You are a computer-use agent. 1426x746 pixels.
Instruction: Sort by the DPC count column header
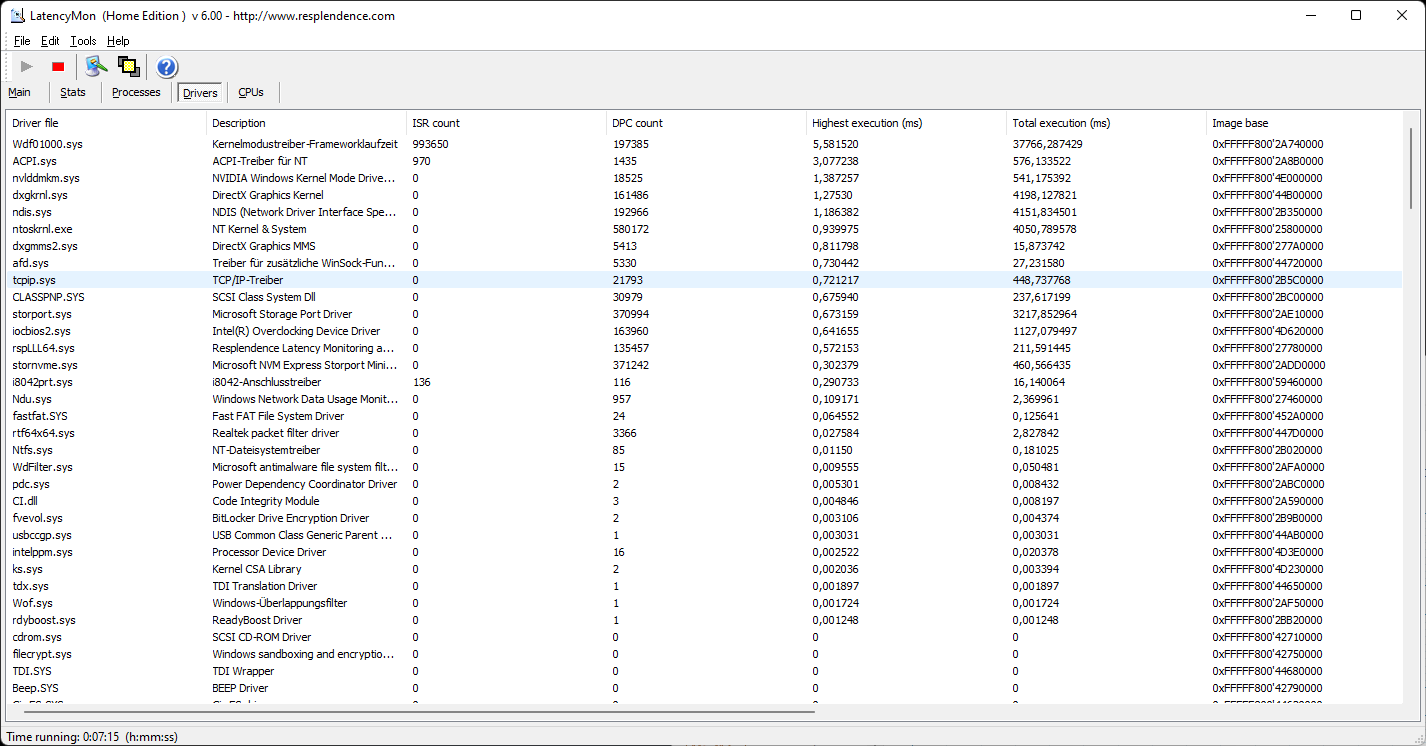pos(637,123)
